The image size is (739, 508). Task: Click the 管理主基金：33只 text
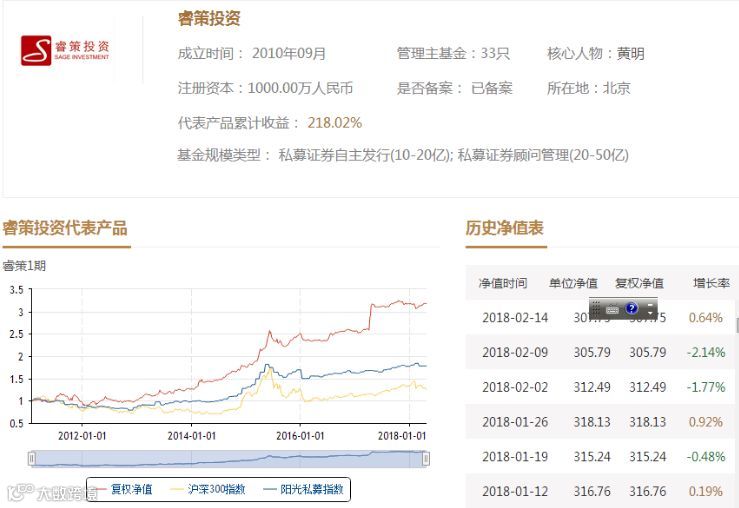click(x=453, y=53)
